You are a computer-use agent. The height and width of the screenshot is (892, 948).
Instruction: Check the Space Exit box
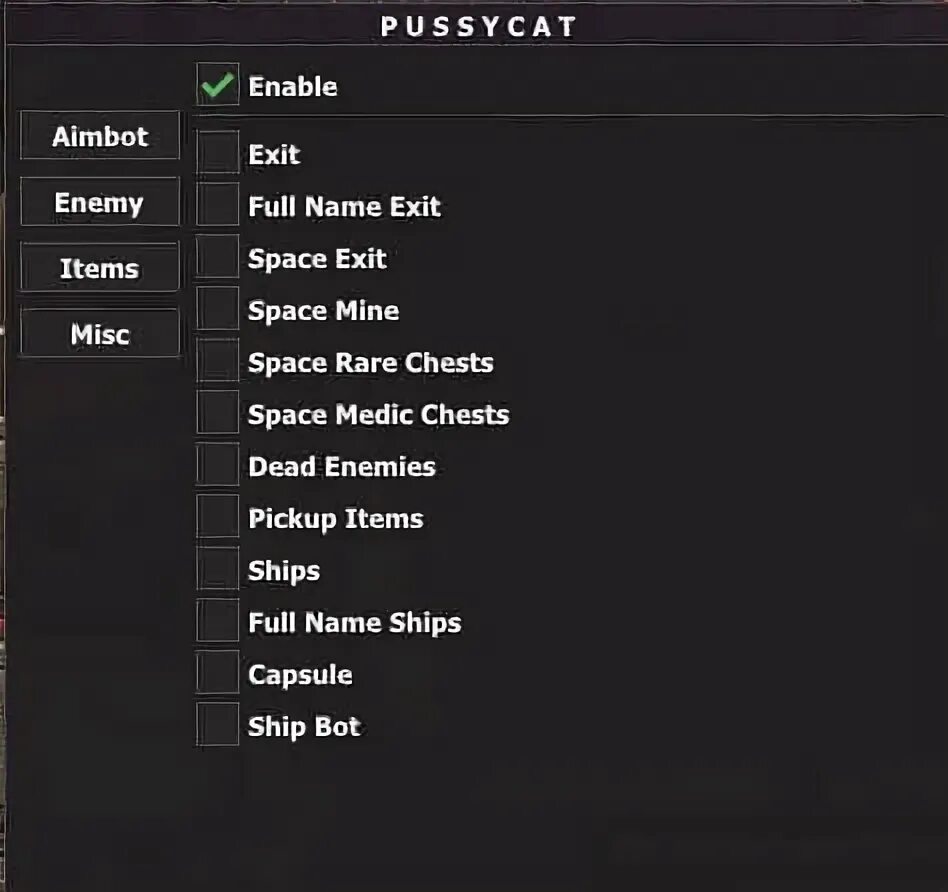click(218, 256)
